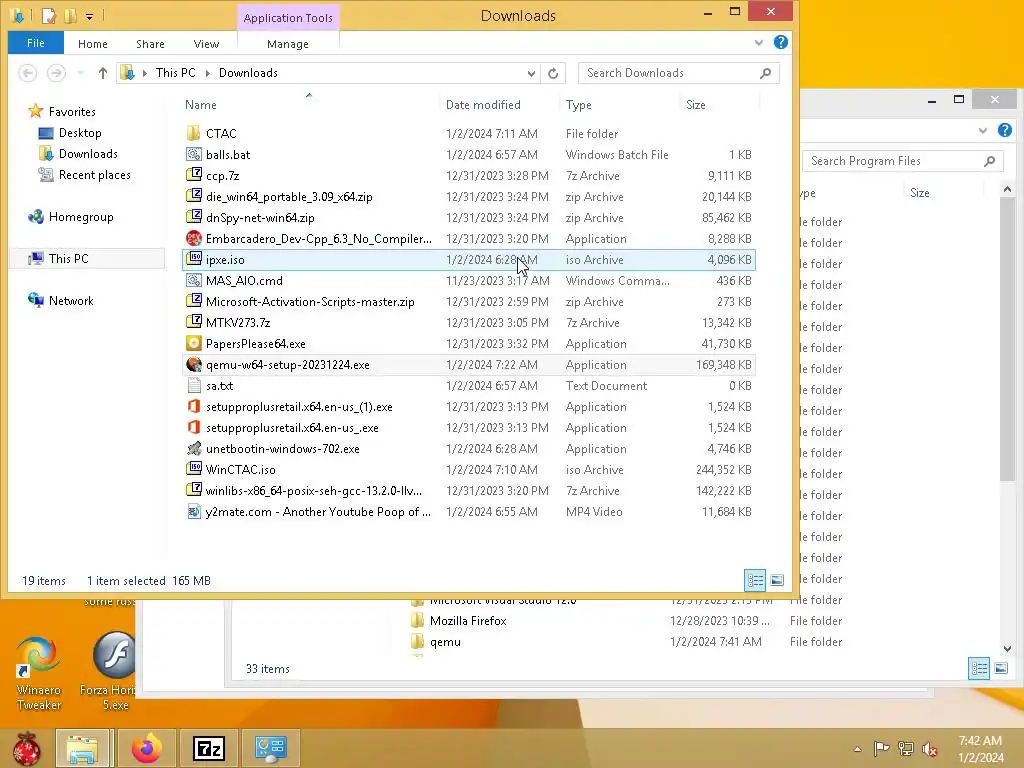Select the ccp.7z archive icon
This screenshot has height=768, width=1024.
click(193, 175)
